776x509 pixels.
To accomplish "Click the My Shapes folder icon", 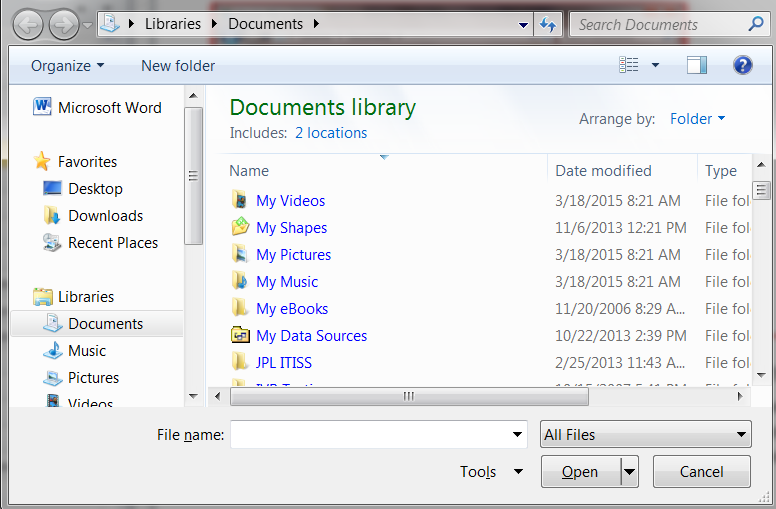I will pyautogui.click(x=240, y=227).
